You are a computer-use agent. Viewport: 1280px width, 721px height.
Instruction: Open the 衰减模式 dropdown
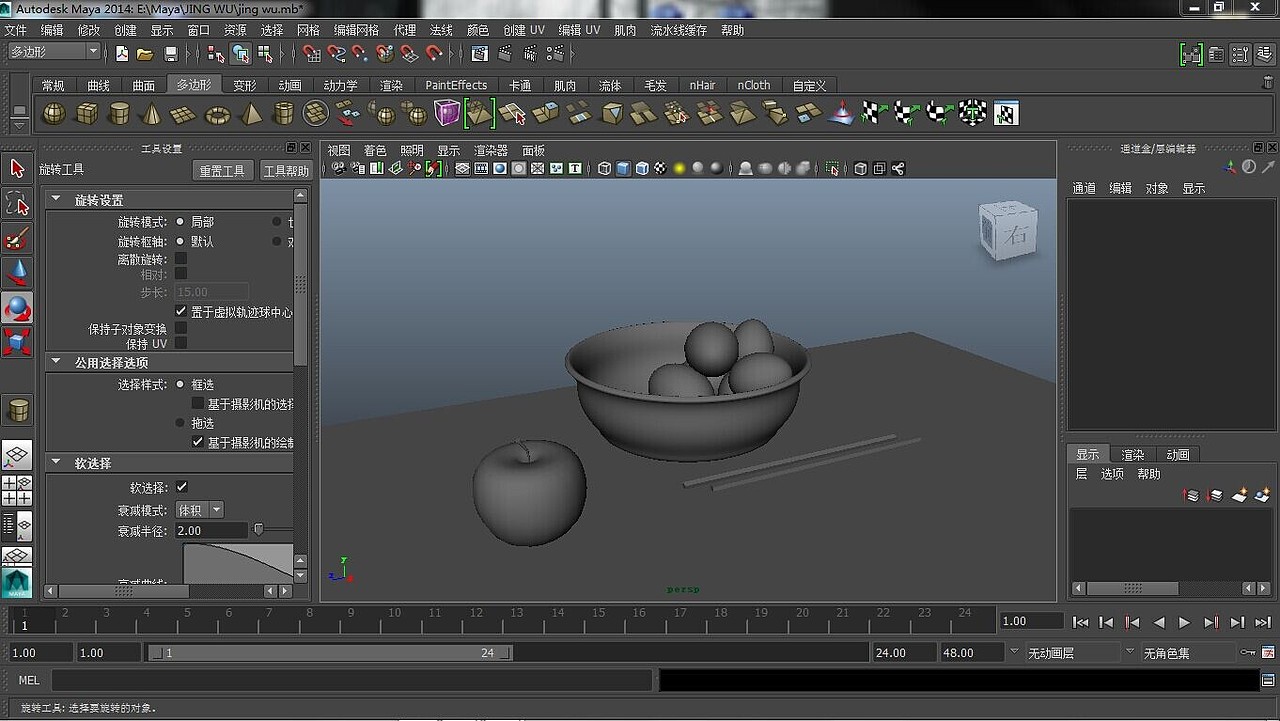click(200, 510)
